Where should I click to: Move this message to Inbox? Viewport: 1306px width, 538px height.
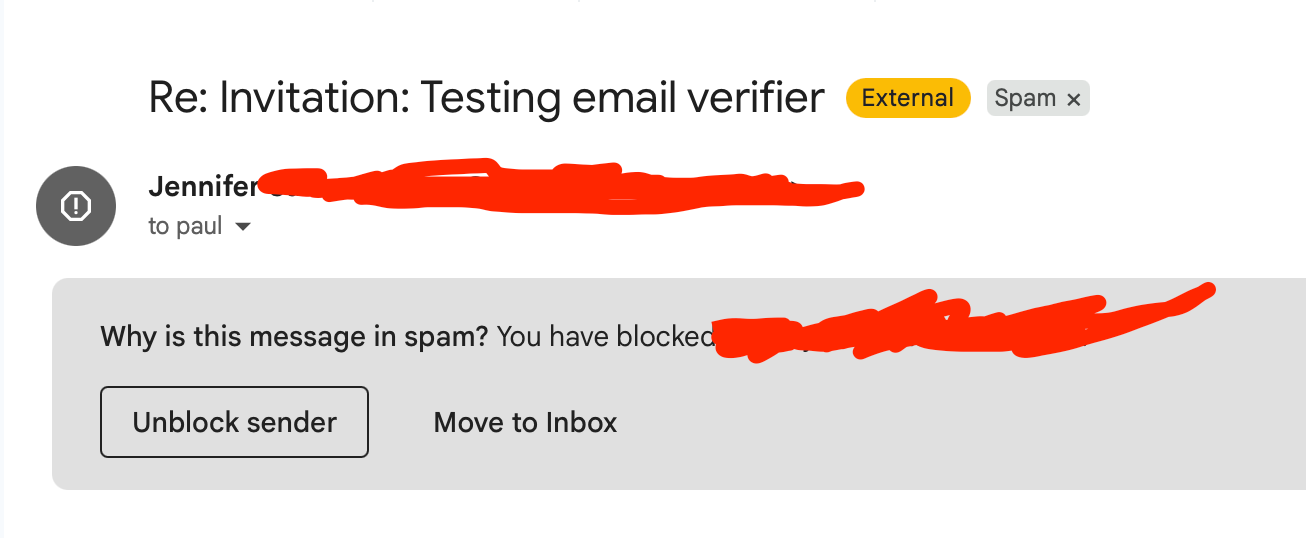click(x=525, y=422)
